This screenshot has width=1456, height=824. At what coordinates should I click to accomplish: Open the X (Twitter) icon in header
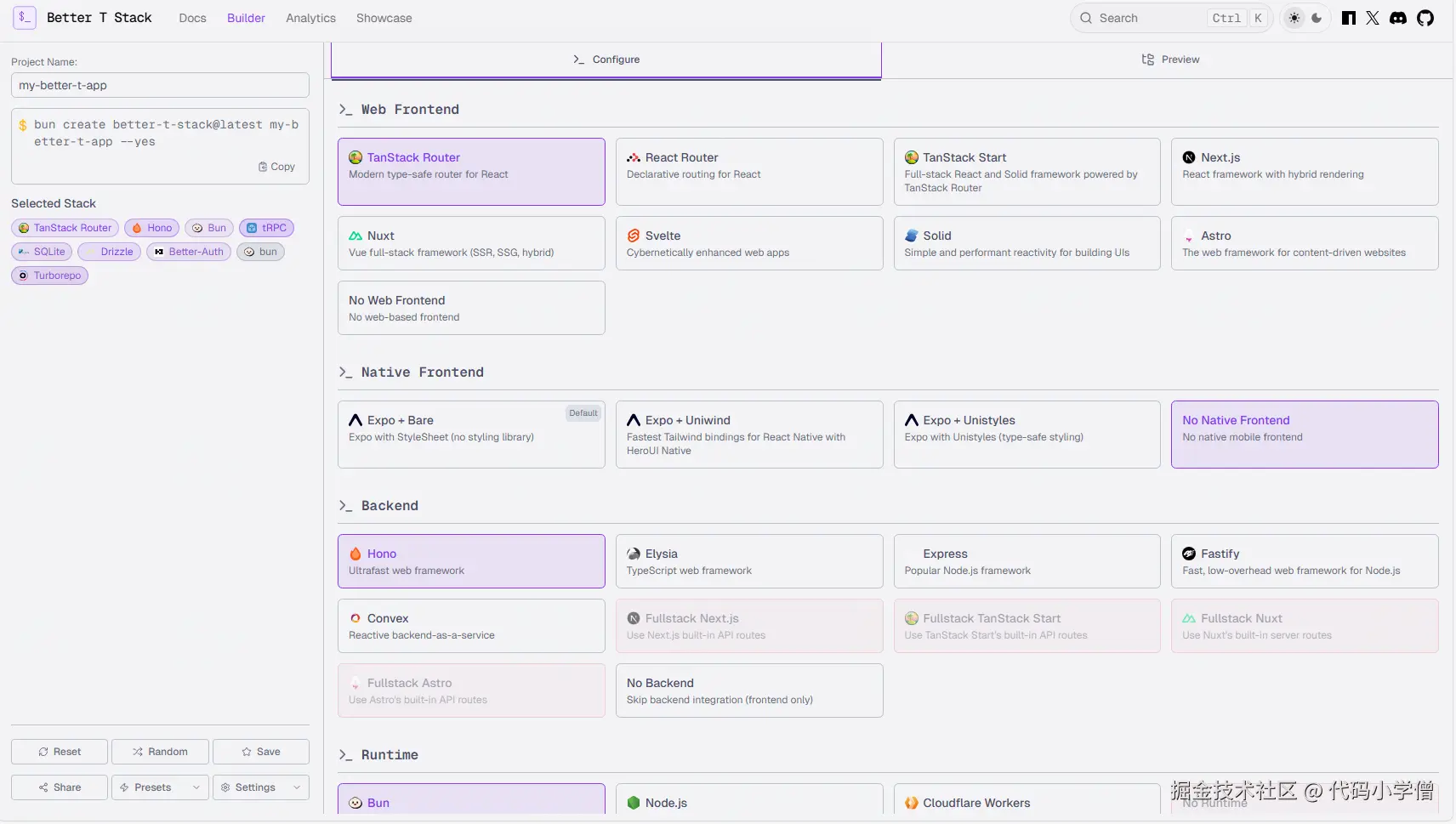pyautogui.click(x=1373, y=18)
